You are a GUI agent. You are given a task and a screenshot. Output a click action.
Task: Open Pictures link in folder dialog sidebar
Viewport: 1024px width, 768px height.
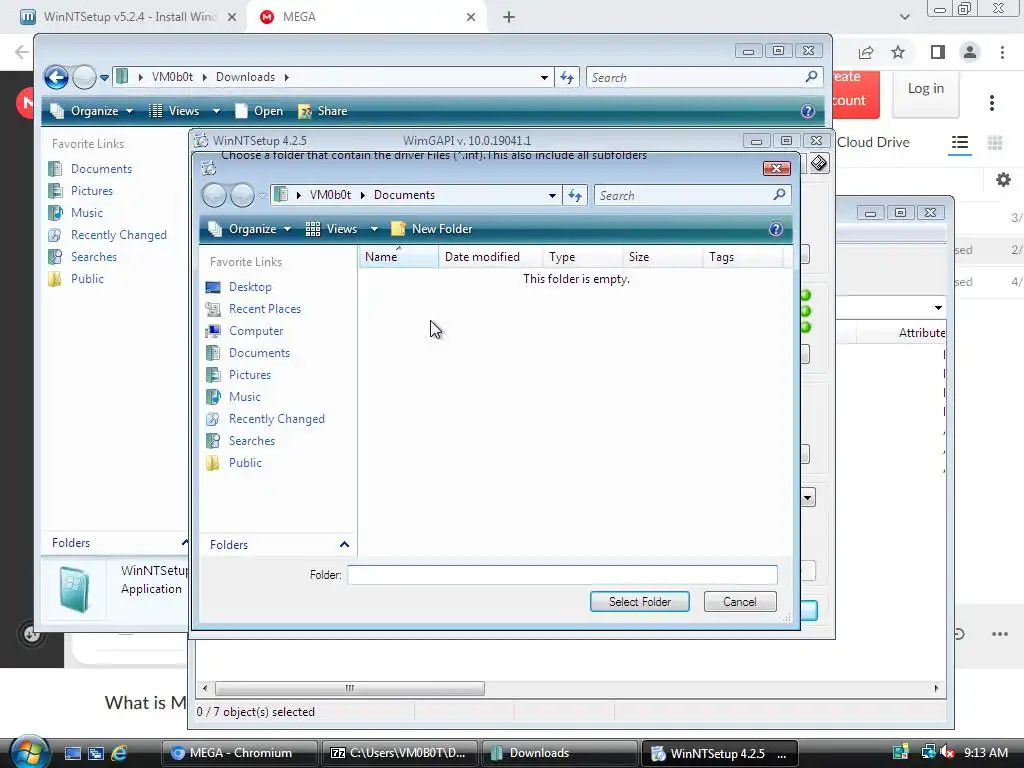click(249, 375)
